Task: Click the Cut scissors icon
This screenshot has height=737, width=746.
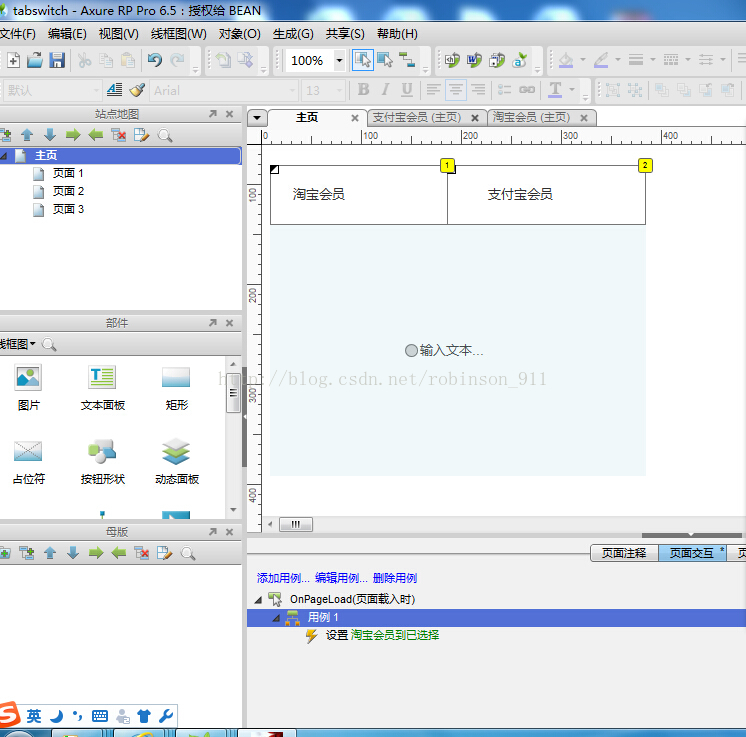Action: 84,60
